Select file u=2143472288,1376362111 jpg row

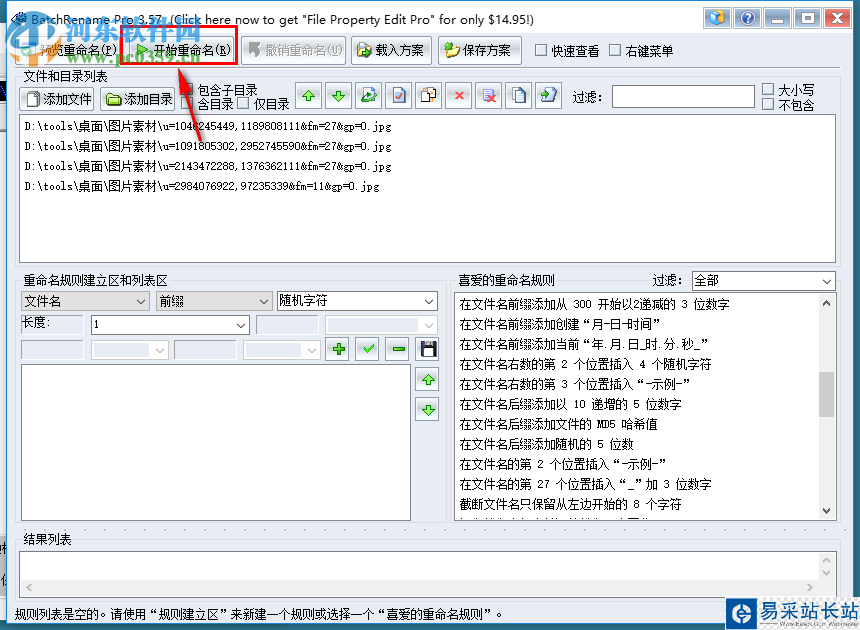208,166
